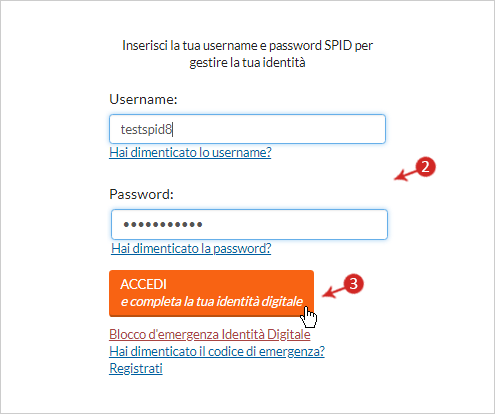Click the red circled number 2 marker
Screen dimensions: 495x414
click(x=425, y=167)
